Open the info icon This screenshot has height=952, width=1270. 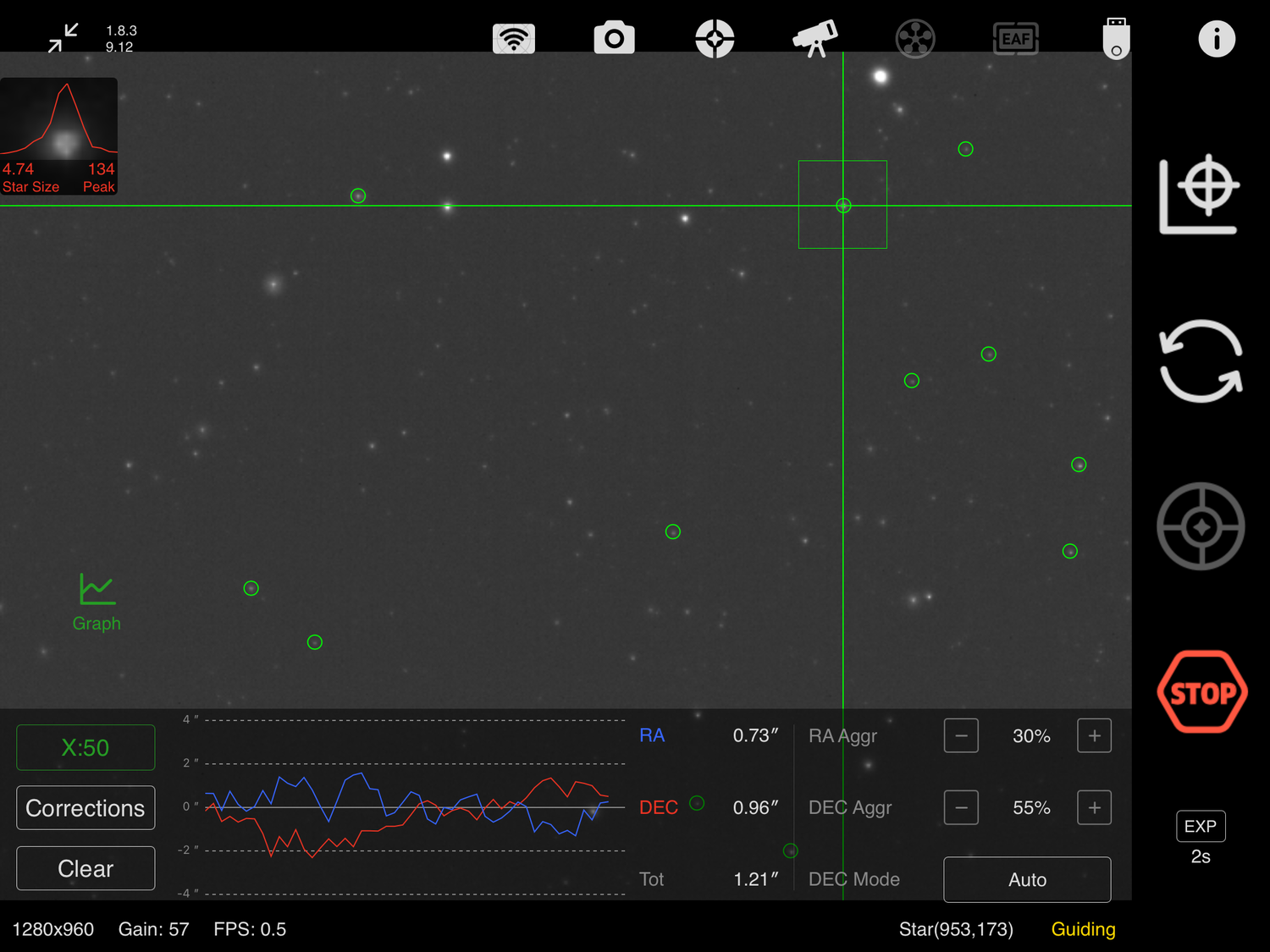(1217, 39)
